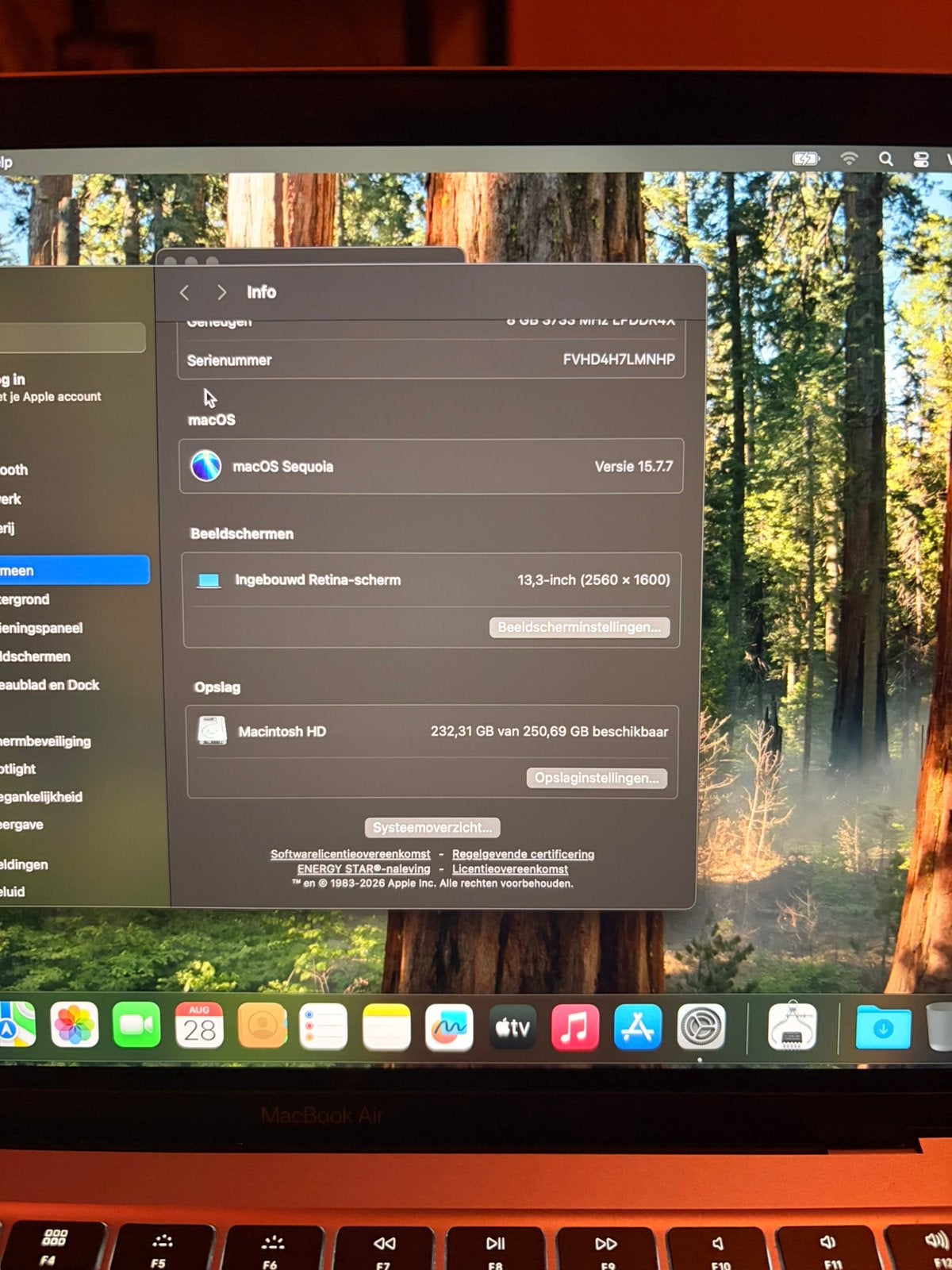Viewport: 952px width, 1270px height.
Task: Open Maps from the Dock
Action: 16,1024
